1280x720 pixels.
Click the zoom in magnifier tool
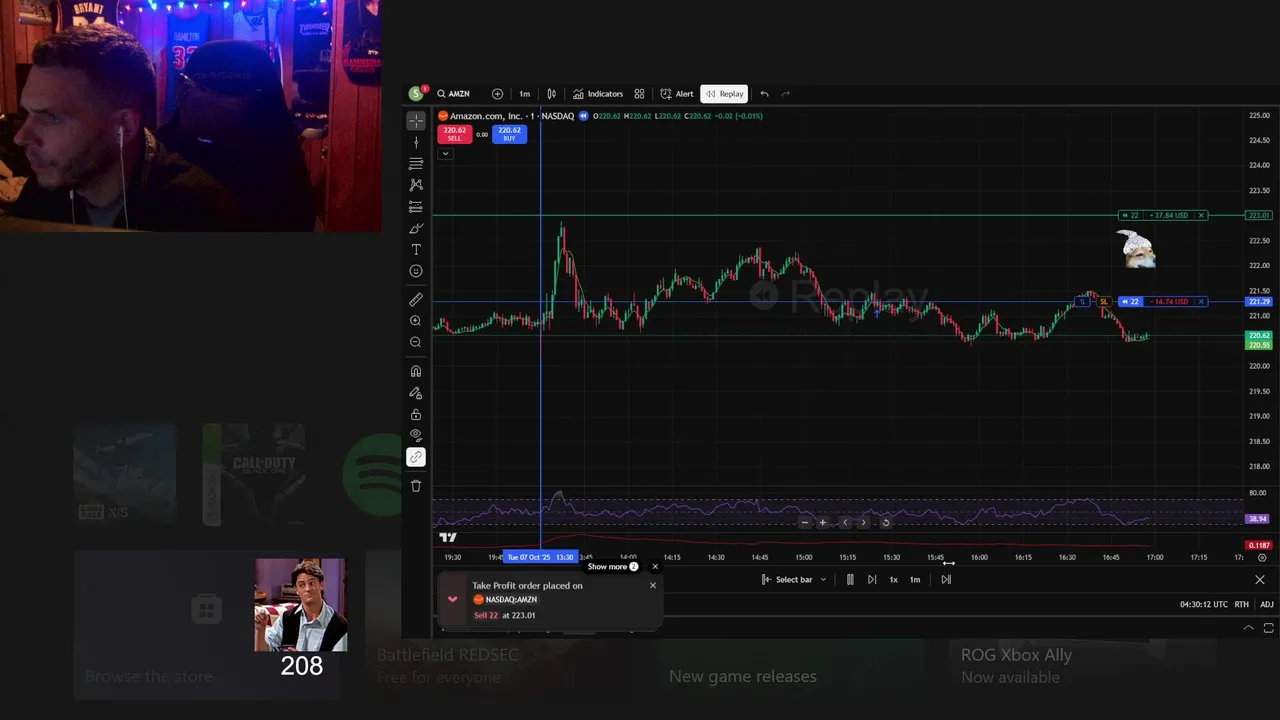click(416, 321)
